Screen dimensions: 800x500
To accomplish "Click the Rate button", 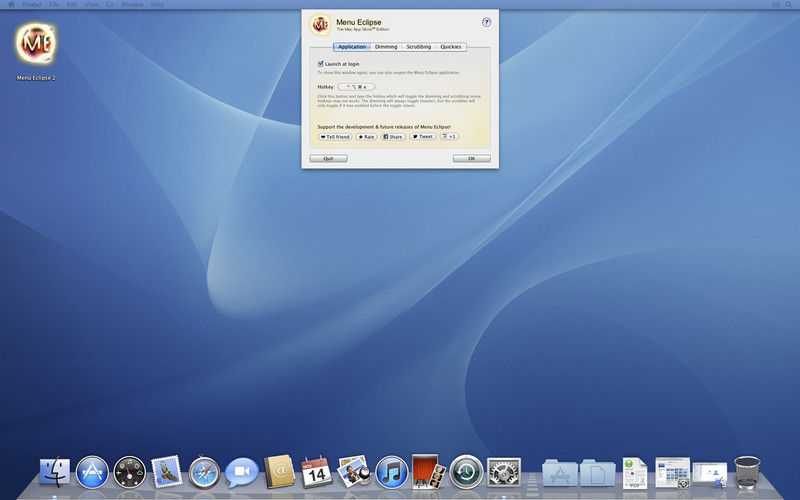I will click(x=366, y=137).
